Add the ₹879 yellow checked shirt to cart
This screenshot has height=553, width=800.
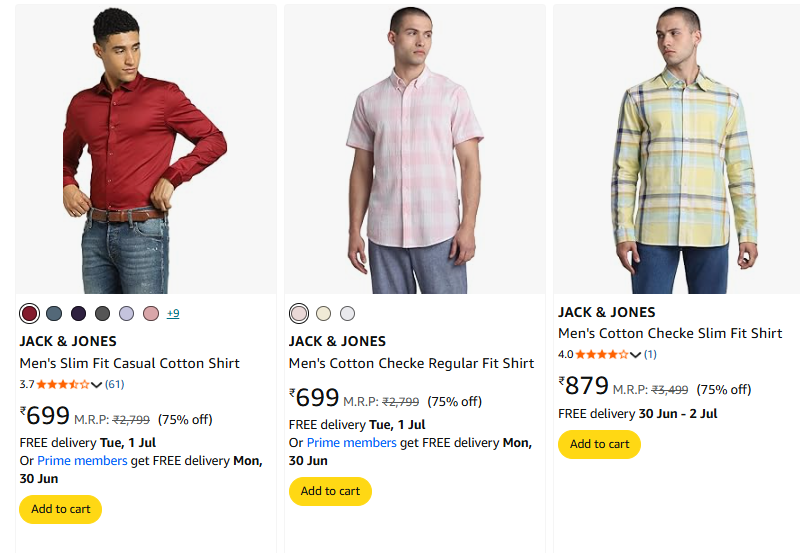[x=599, y=444]
